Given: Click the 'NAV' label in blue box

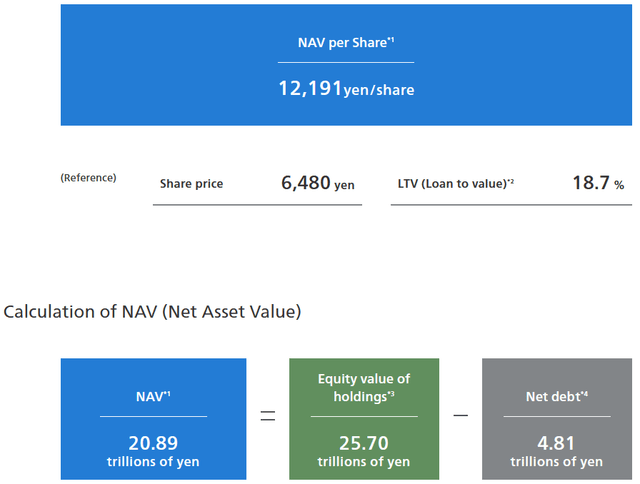Looking at the screenshot, I should [153, 396].
